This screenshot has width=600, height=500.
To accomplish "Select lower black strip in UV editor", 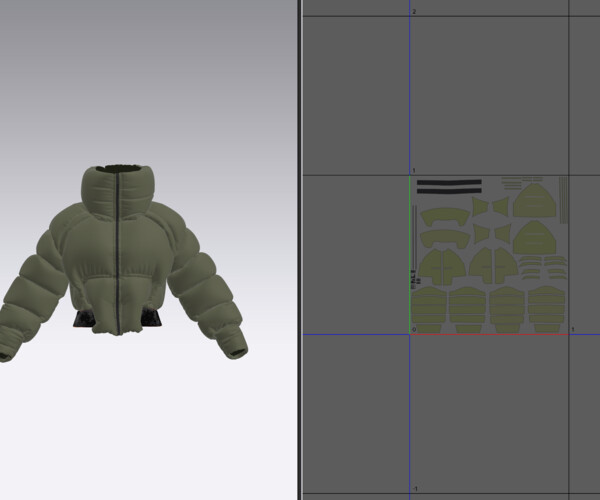I will point(449,191).
